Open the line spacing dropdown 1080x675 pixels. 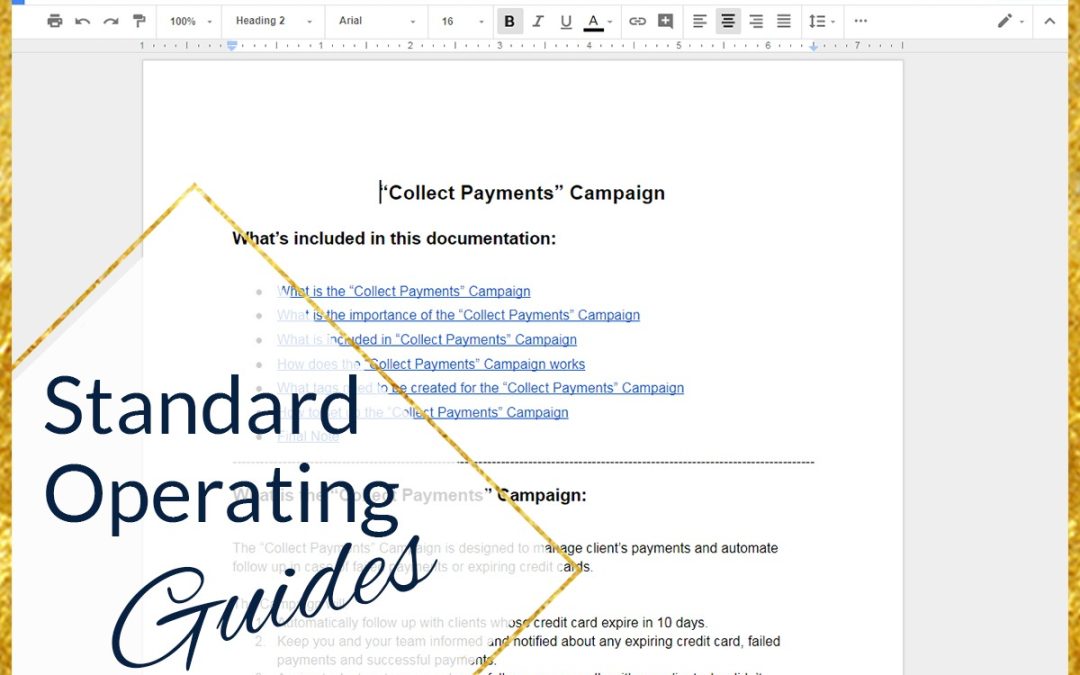(x=822, y=21)
